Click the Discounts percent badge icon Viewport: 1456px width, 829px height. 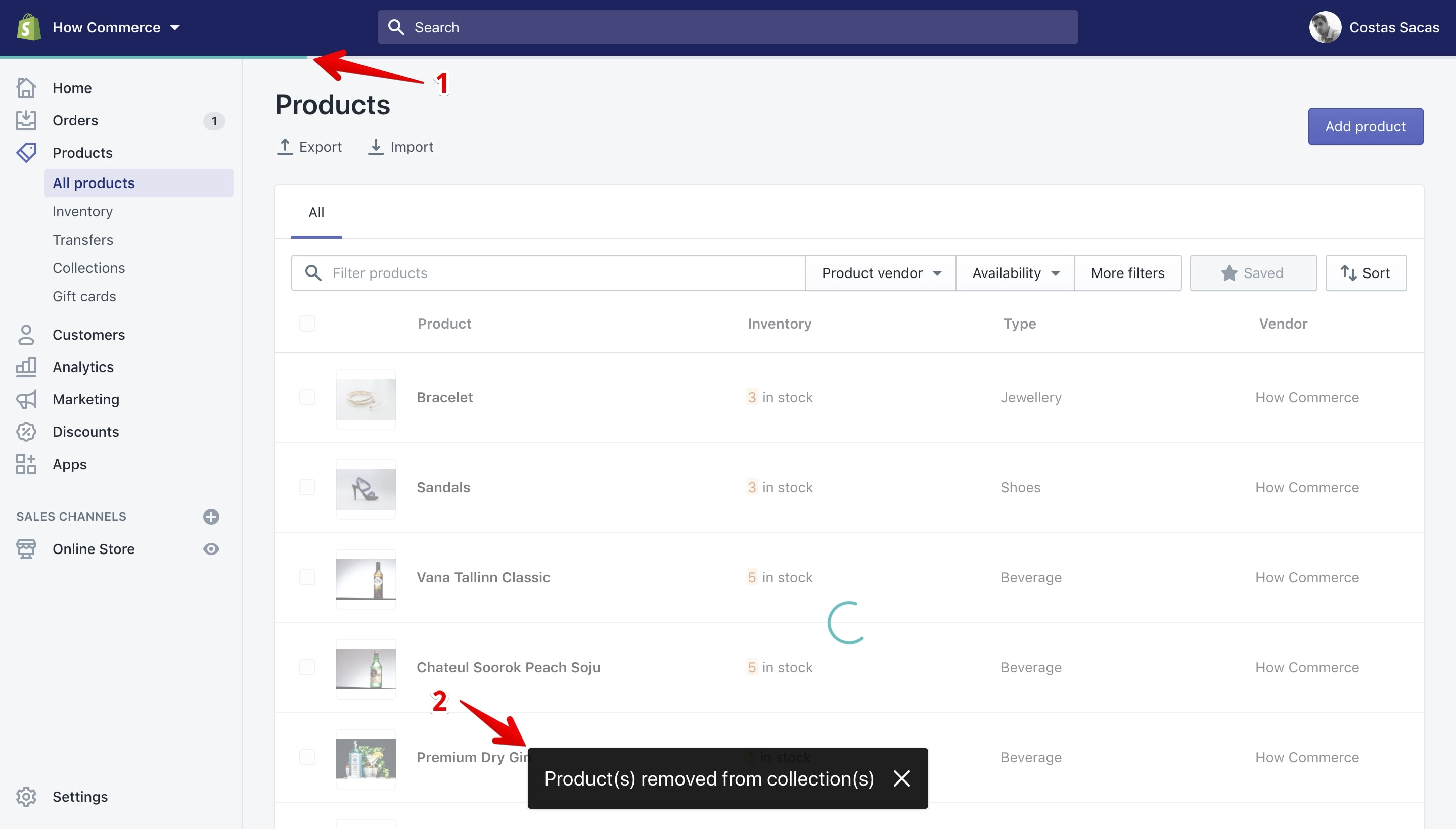26,432
